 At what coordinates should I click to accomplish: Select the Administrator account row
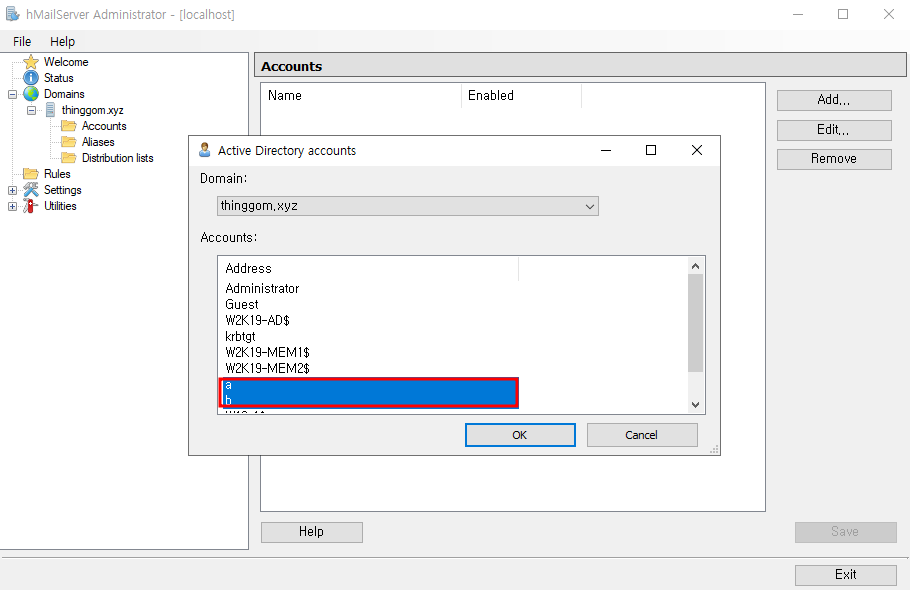pyautogui.click(x=369, y=288)
